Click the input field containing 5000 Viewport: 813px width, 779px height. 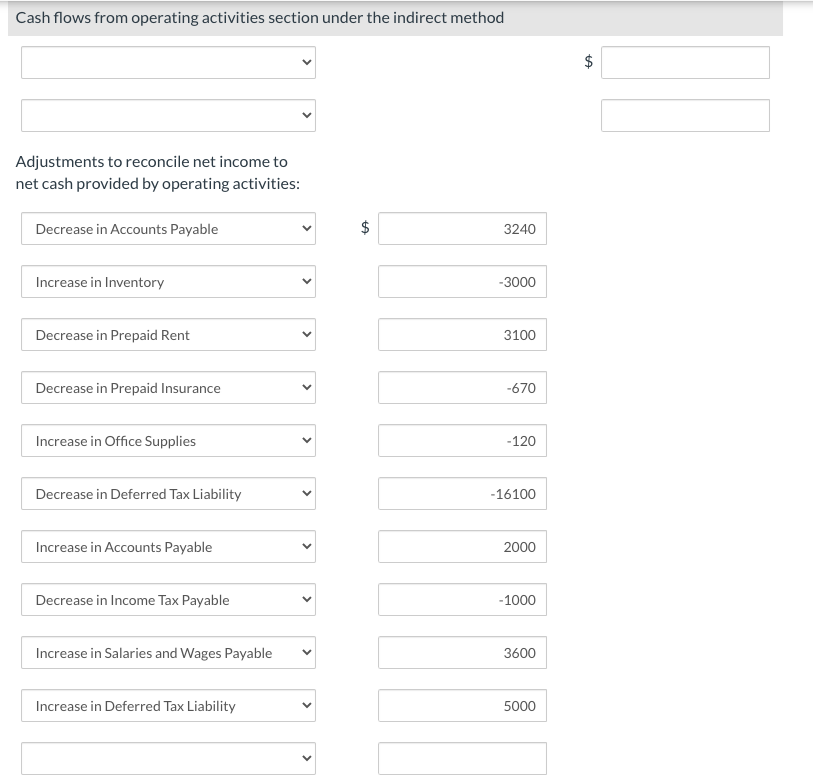[462, 705]
